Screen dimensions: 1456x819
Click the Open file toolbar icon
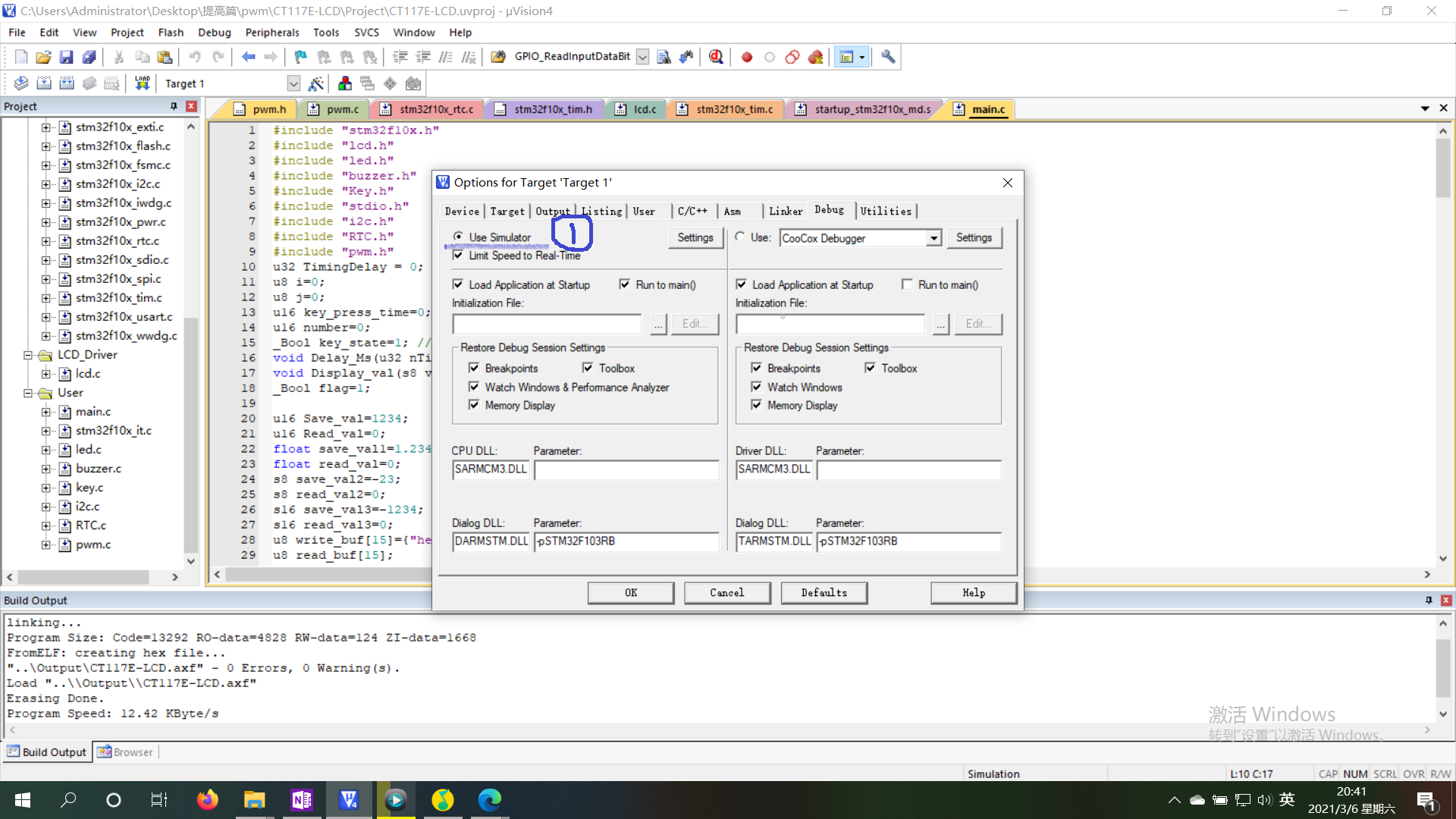coord(43,57)
